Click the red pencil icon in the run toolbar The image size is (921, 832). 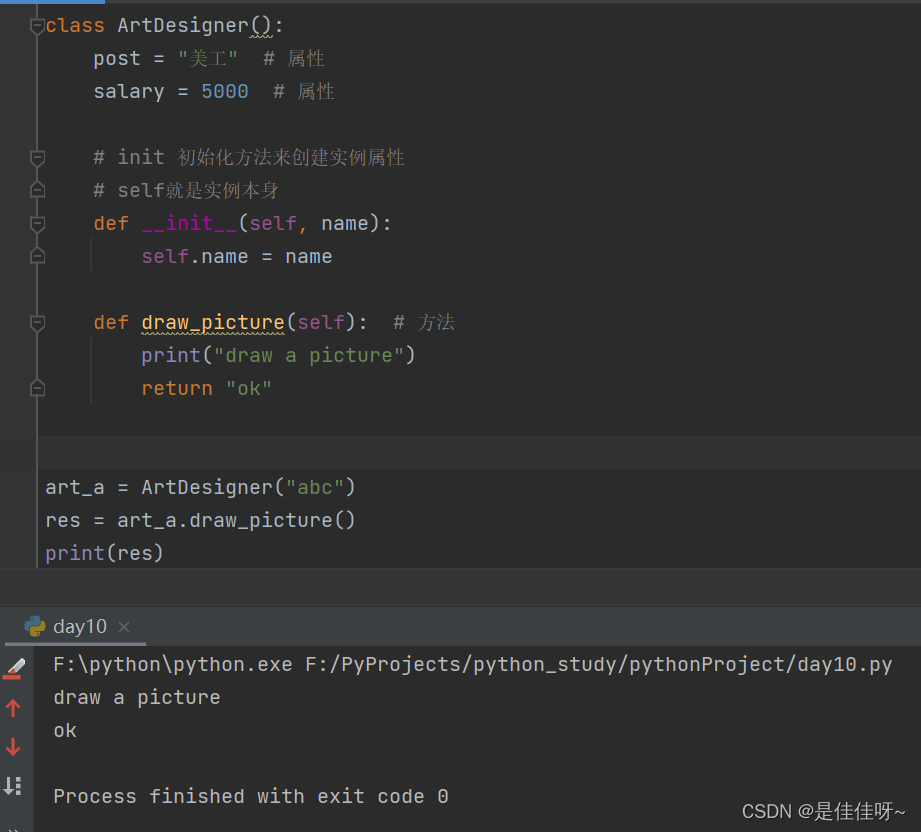14,669
